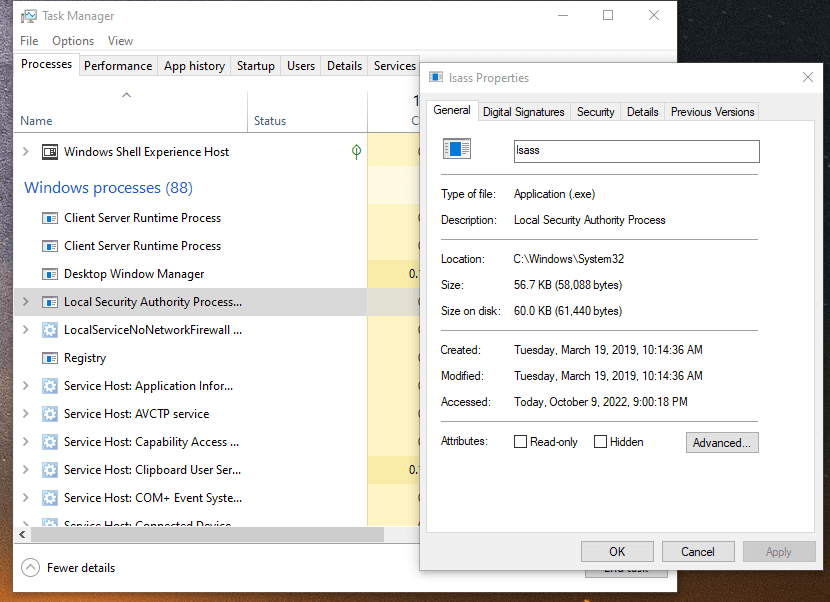Click the LocalServiceNoNetworkFirewall gear icon

pyautogui.click(x=50, y=330)
